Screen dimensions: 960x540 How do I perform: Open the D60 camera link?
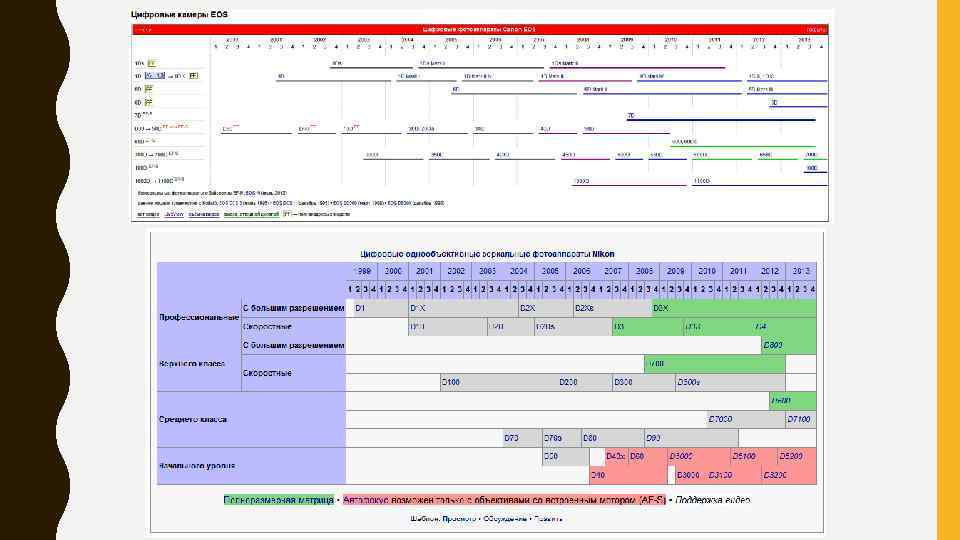(x=637, y=456)
